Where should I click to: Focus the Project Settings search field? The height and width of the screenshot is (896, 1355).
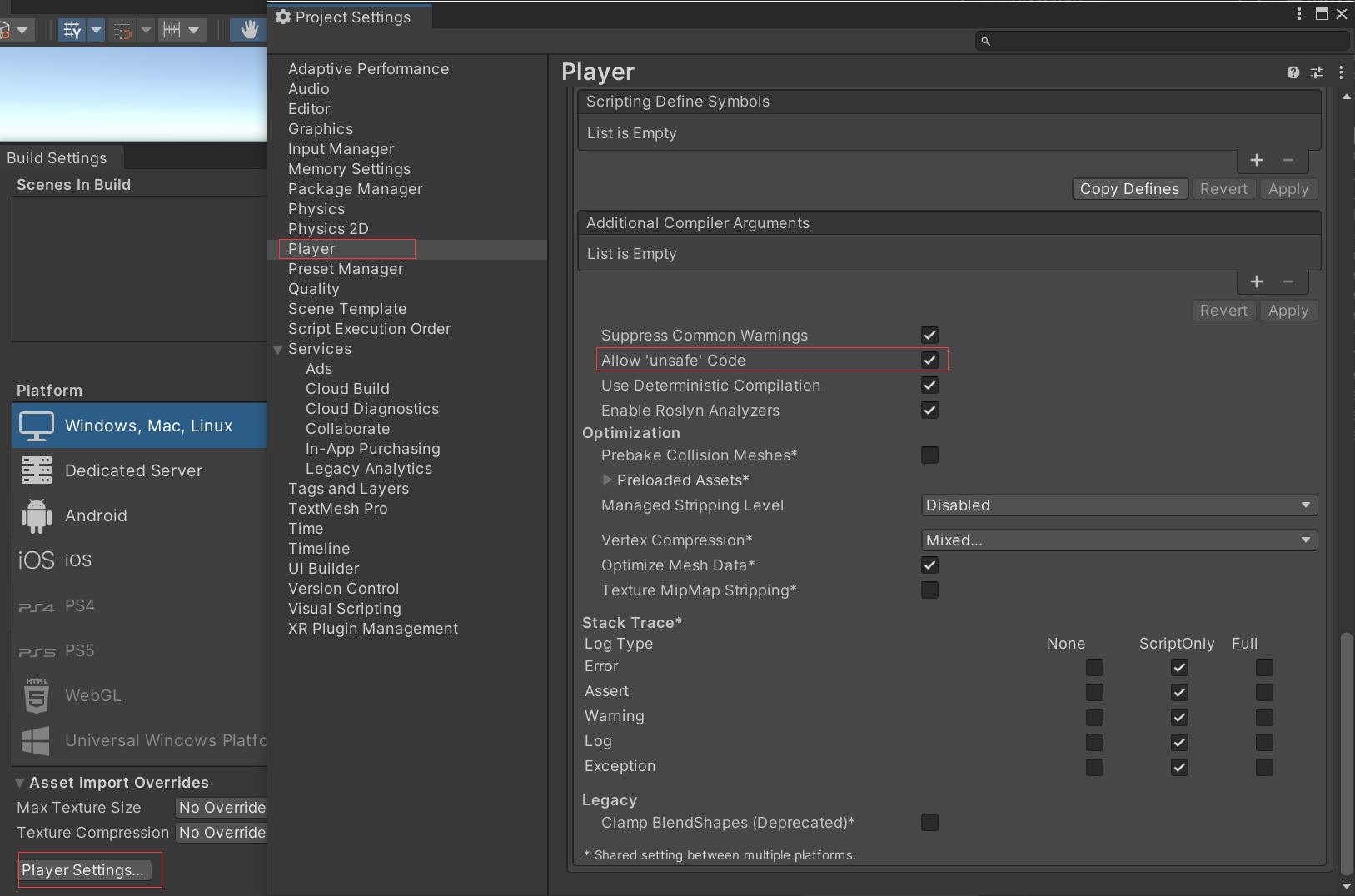tap(1163, 41)
